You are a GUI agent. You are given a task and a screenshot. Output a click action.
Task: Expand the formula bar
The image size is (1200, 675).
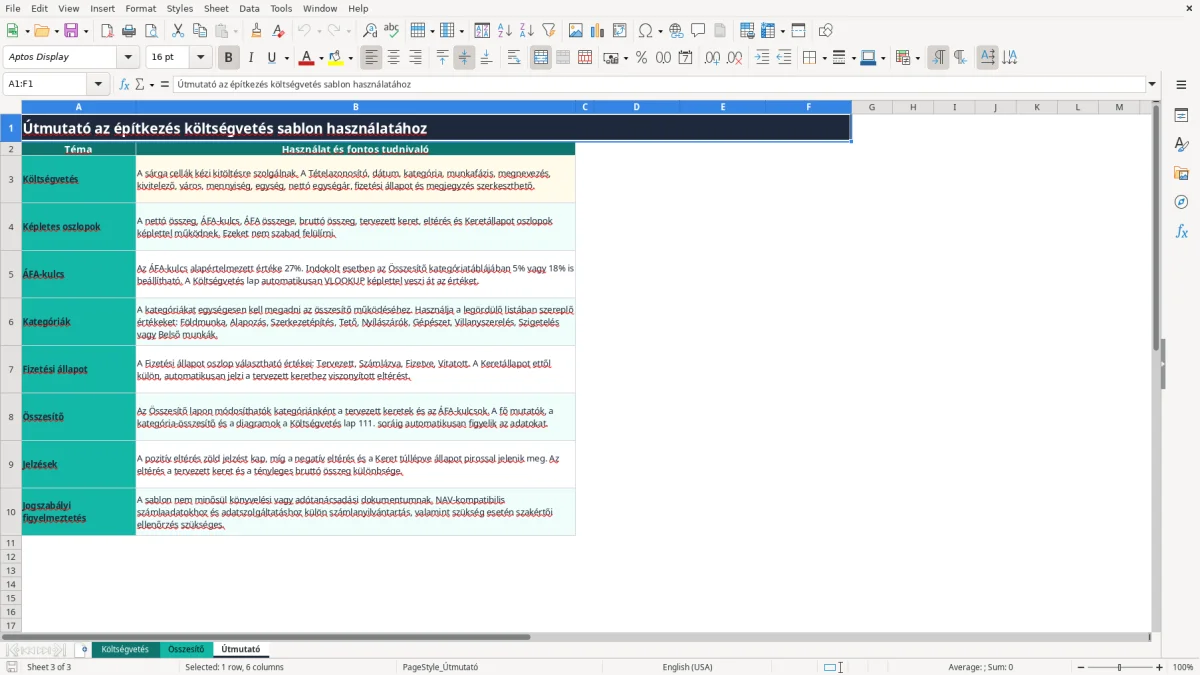[1153, 85]
